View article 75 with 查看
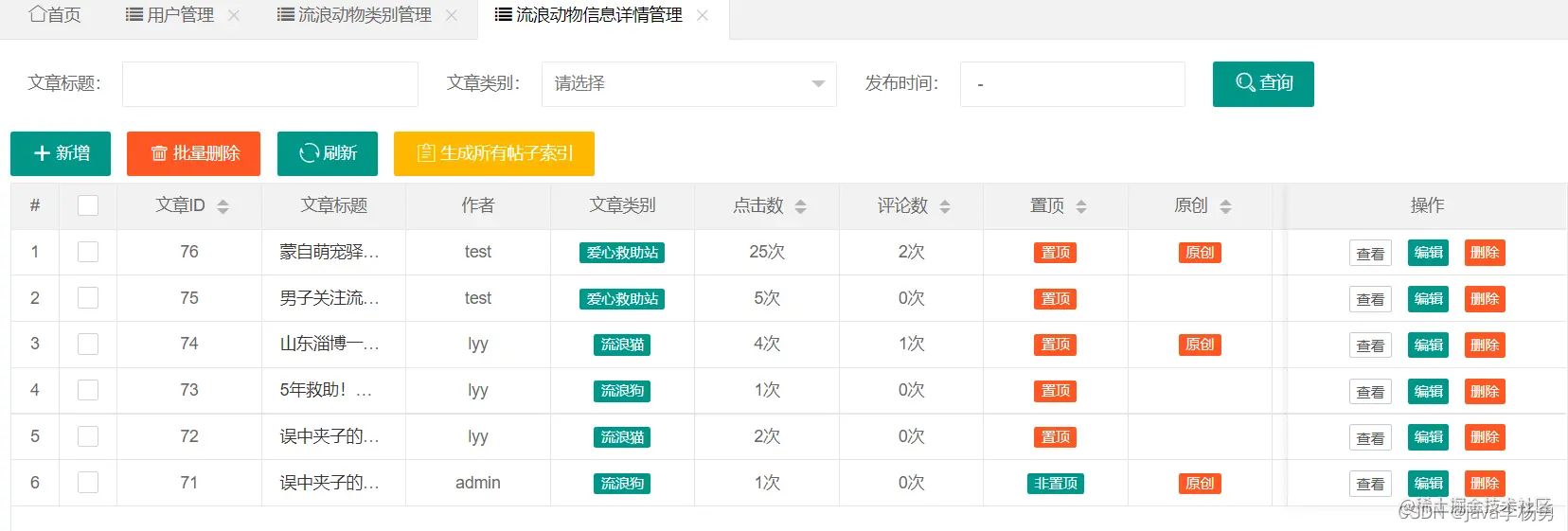 [x=1370, y=299]
